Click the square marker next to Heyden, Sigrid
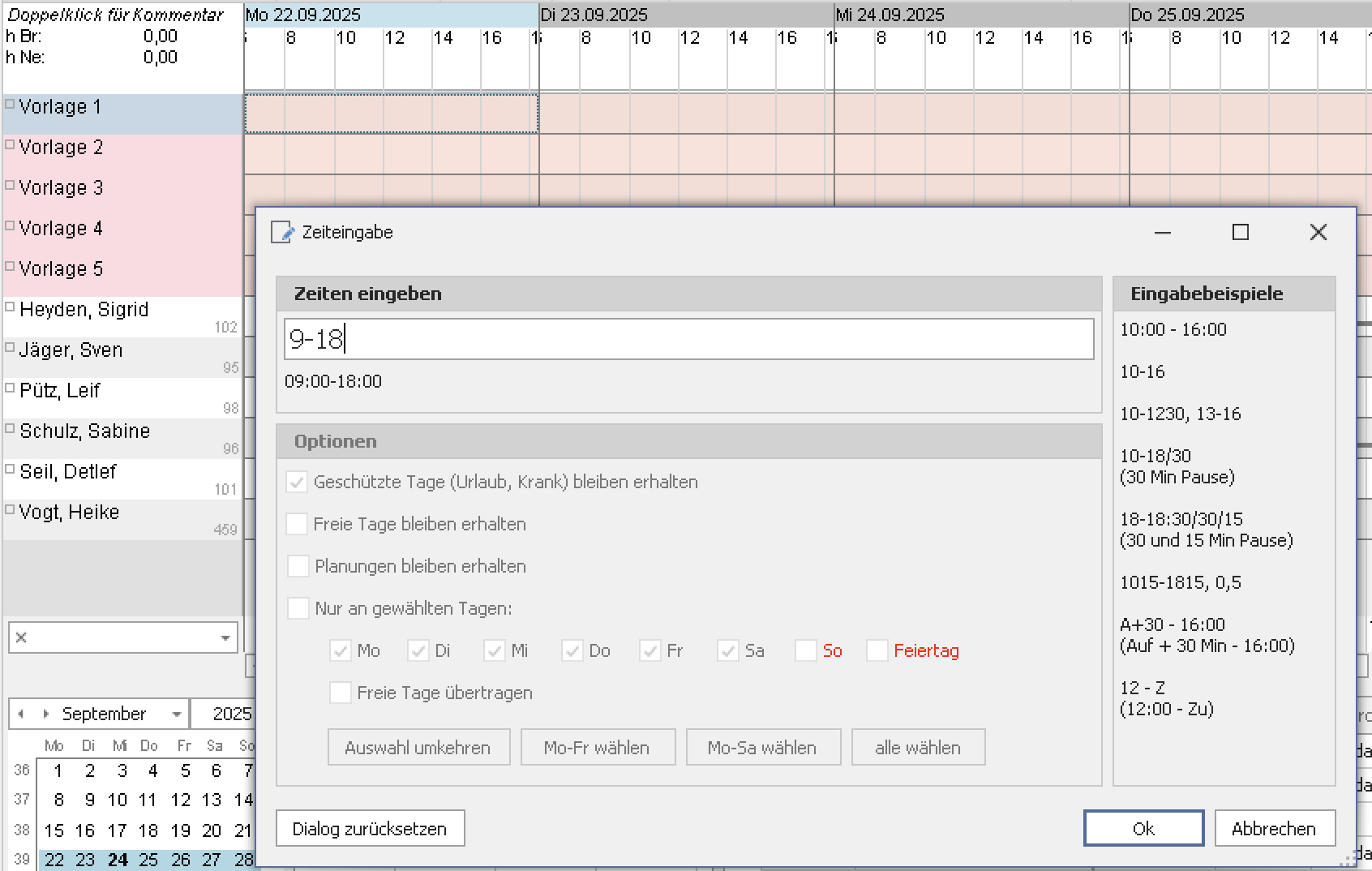 (10, 307)
